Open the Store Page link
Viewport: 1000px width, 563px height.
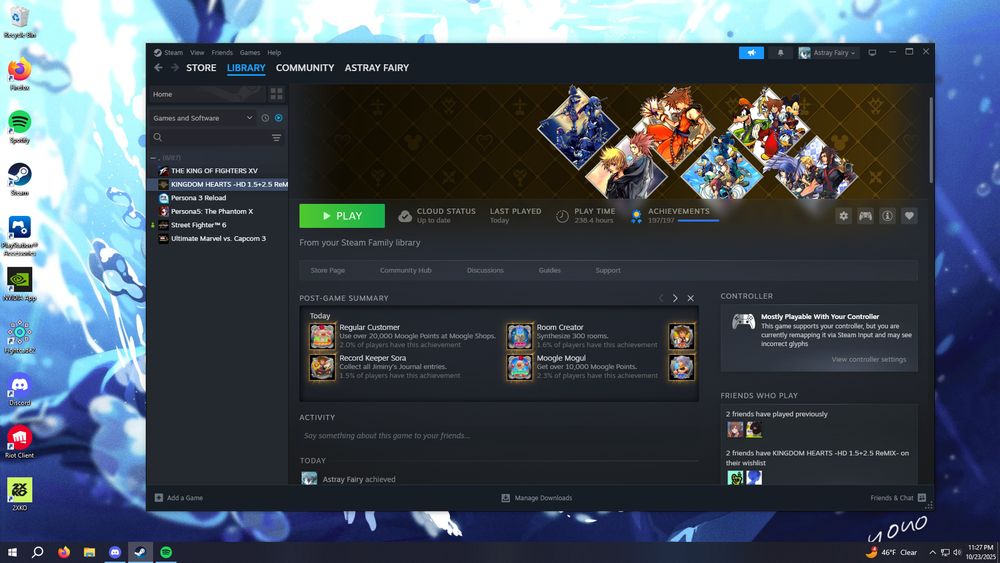(x=328, y=270)
